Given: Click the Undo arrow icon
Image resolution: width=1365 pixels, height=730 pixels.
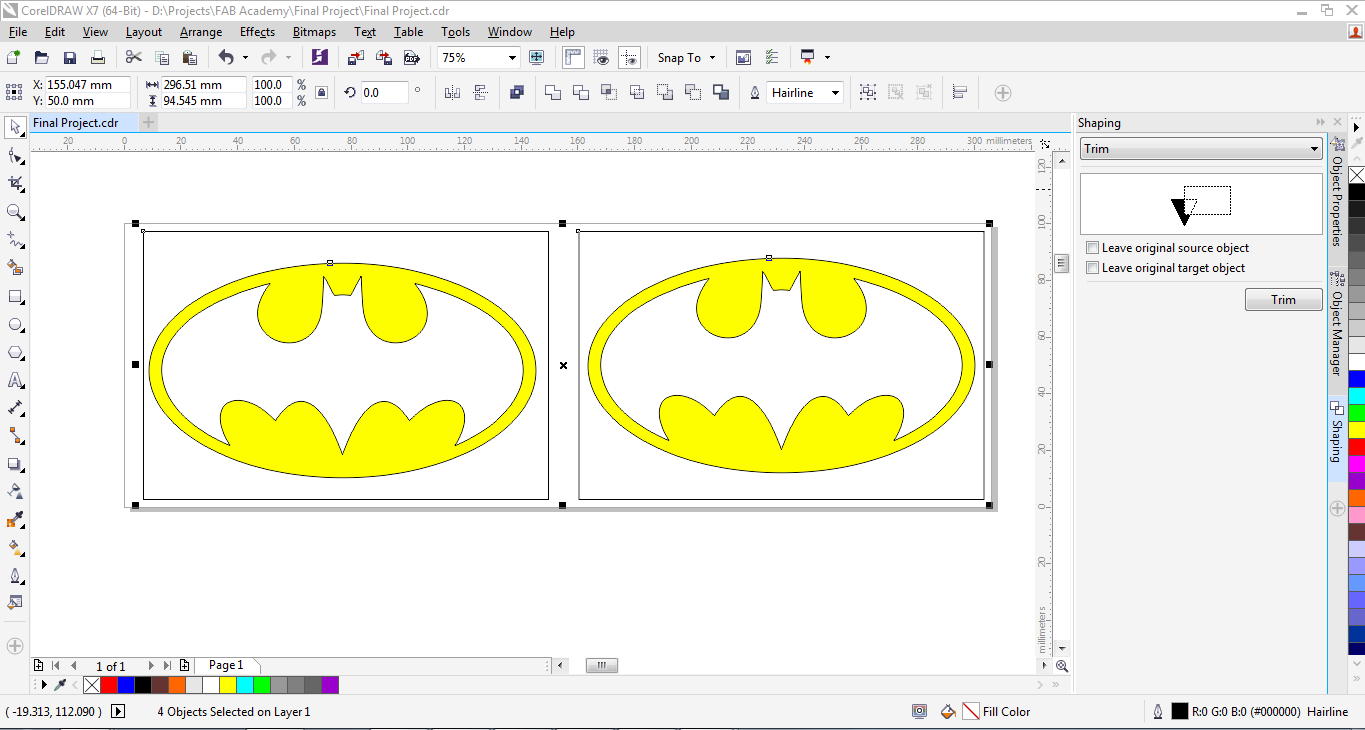Looking at the screenshot, I should [226, 58].
